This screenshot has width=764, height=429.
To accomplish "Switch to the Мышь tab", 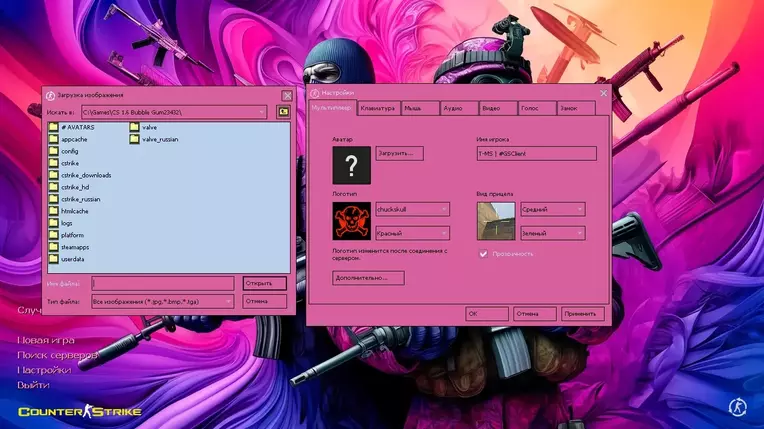I will [420, 108].
